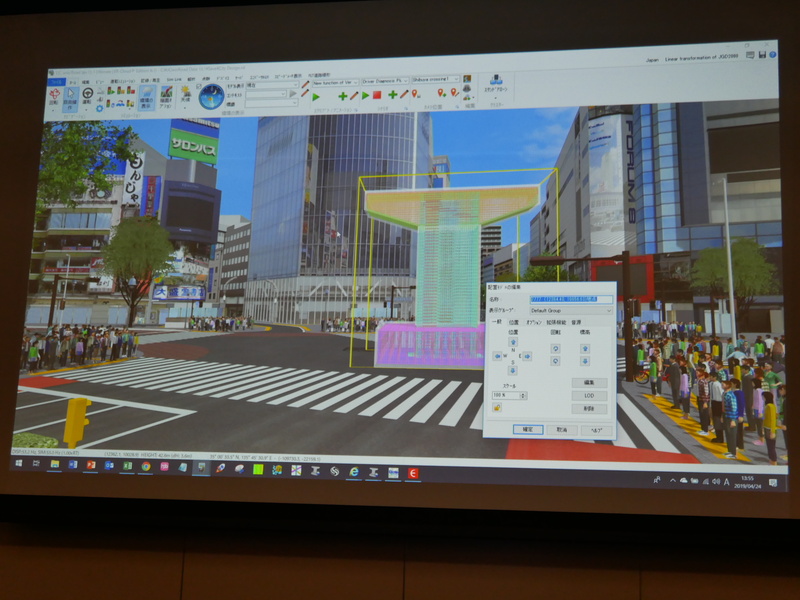The image size is (800, 600).
Task: Open Chrome from the taskbar
Action: click(x=145, y=466)
